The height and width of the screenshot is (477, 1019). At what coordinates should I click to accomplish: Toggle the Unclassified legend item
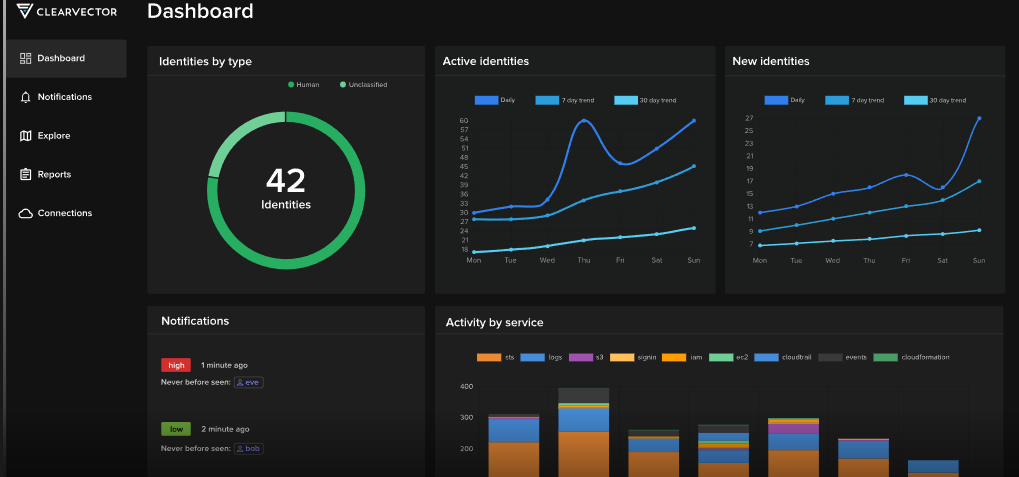[364, 85]
